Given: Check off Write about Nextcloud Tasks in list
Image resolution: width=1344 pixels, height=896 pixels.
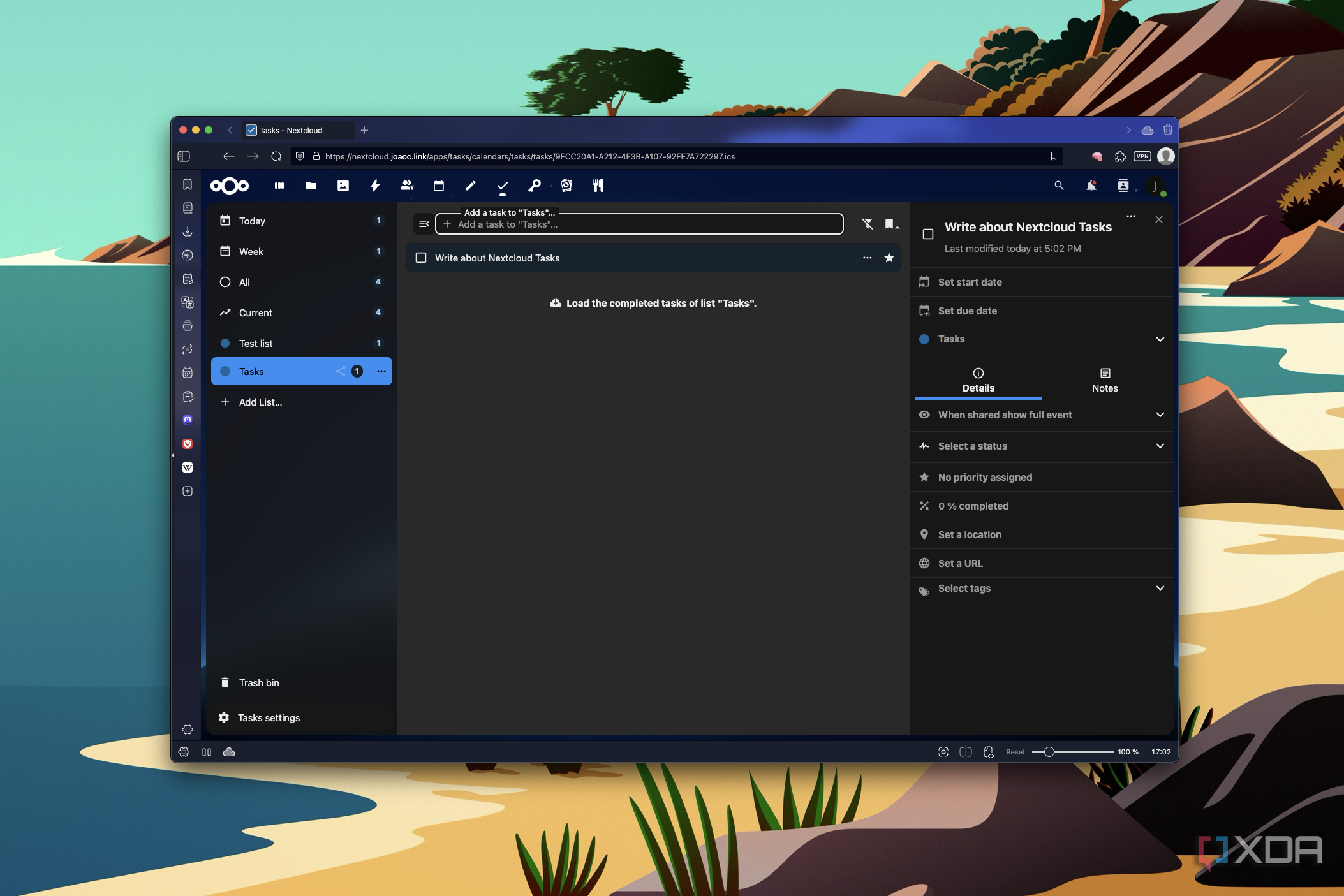Looking at the screenshot, I should pos(421,258).
